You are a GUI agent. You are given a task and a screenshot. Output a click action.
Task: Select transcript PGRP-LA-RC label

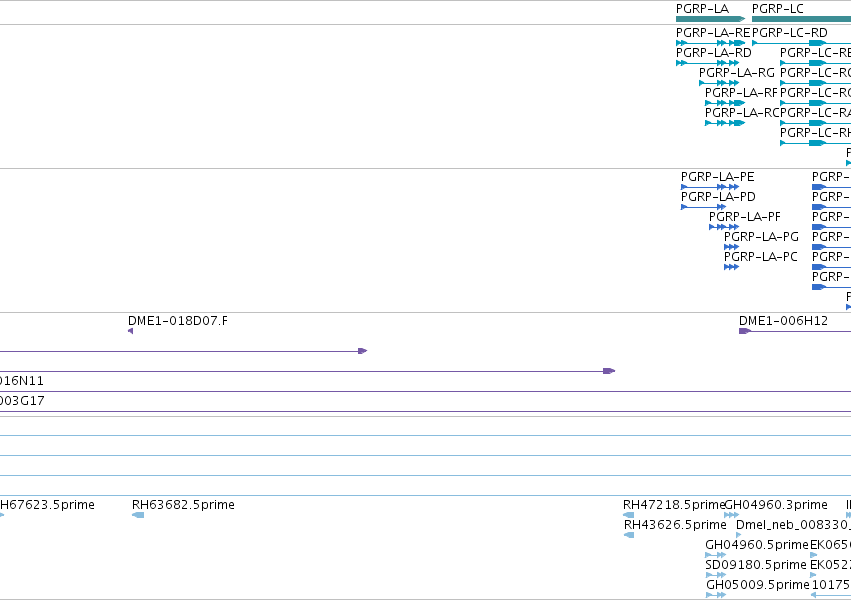click(742, 113)
